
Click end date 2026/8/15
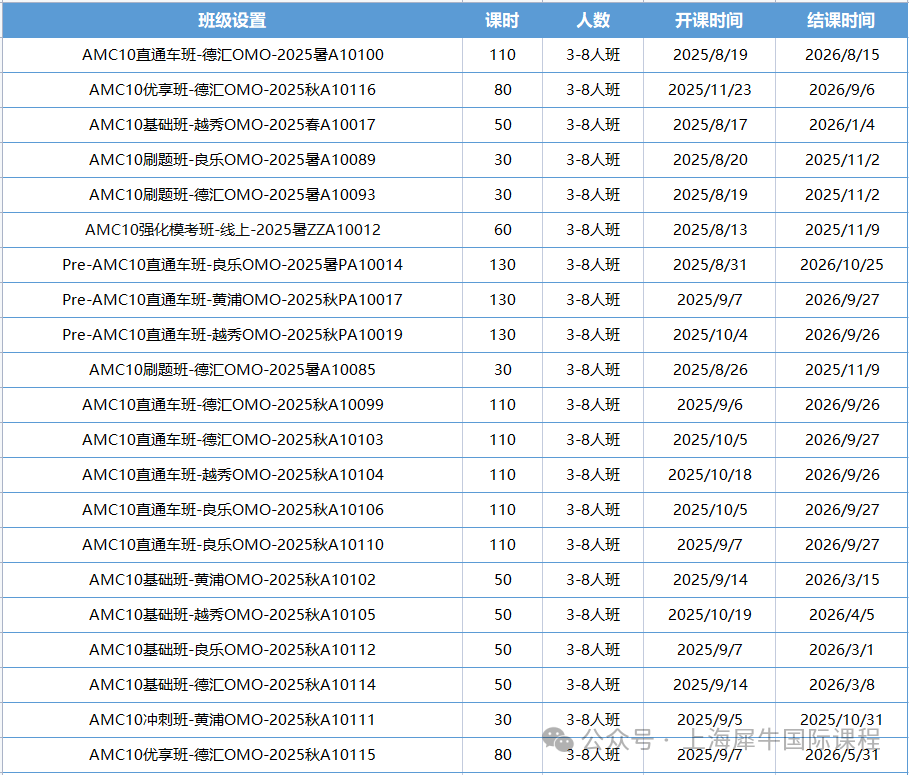[x=842, y=55]
